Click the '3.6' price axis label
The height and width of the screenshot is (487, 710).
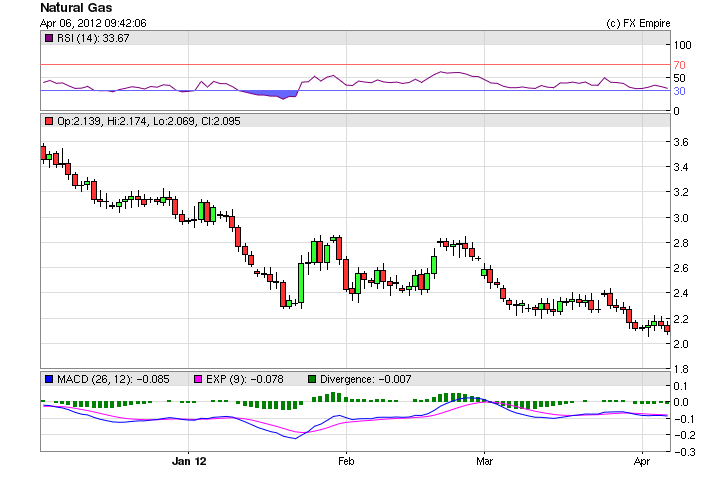pyautogui.click(x=681, y=142)
